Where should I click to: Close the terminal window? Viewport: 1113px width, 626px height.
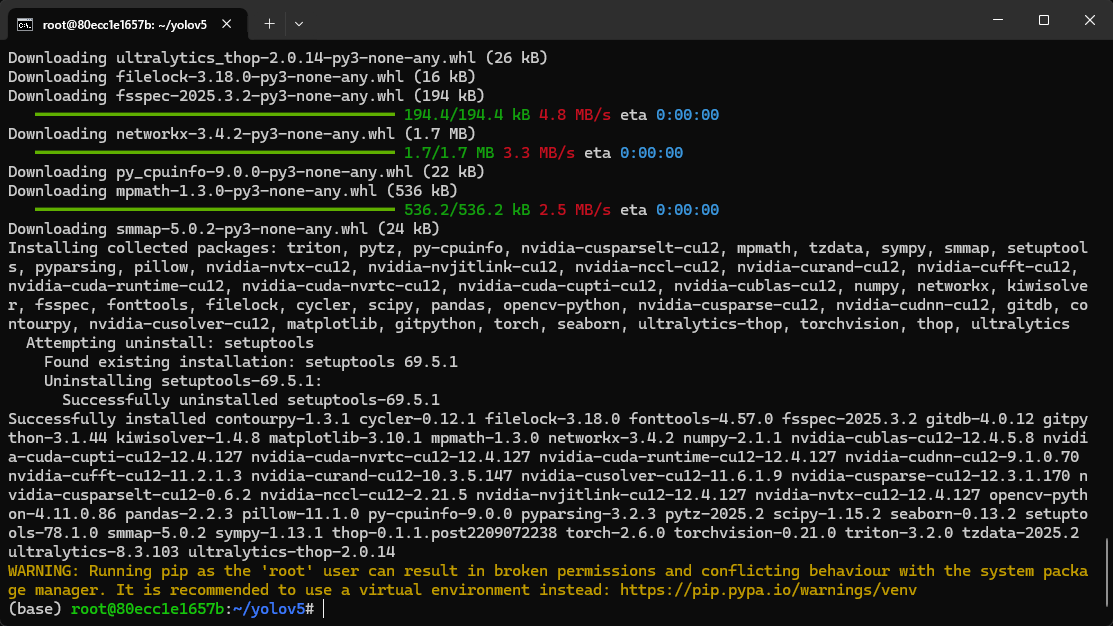(1090, 20)
